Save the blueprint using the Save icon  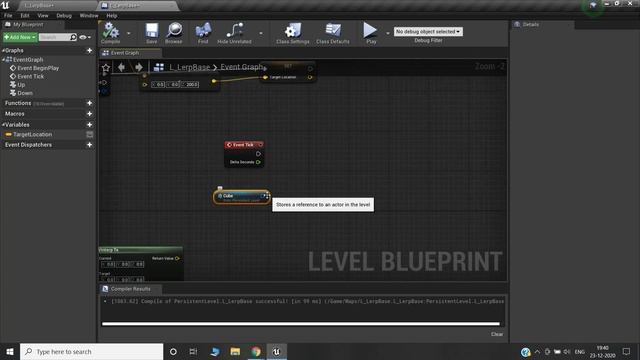click(151, 33)
